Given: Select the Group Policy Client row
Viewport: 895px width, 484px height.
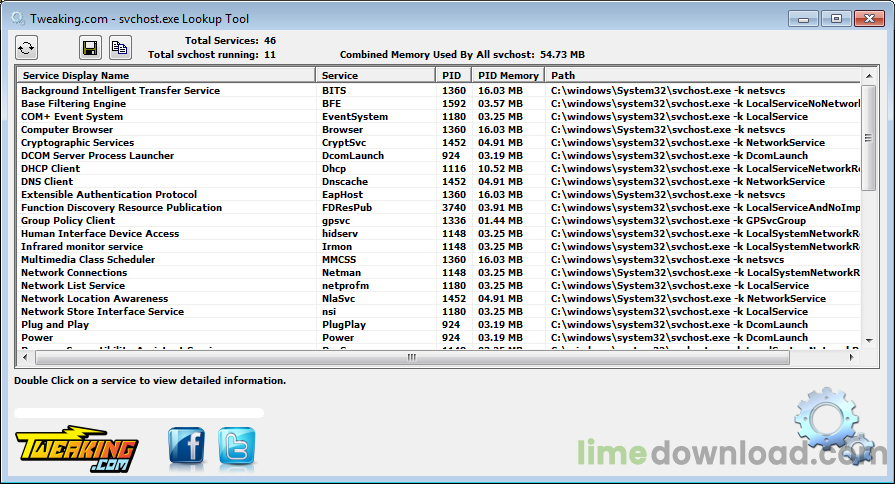Looking at the screenshot, I should tap(68, 221).
